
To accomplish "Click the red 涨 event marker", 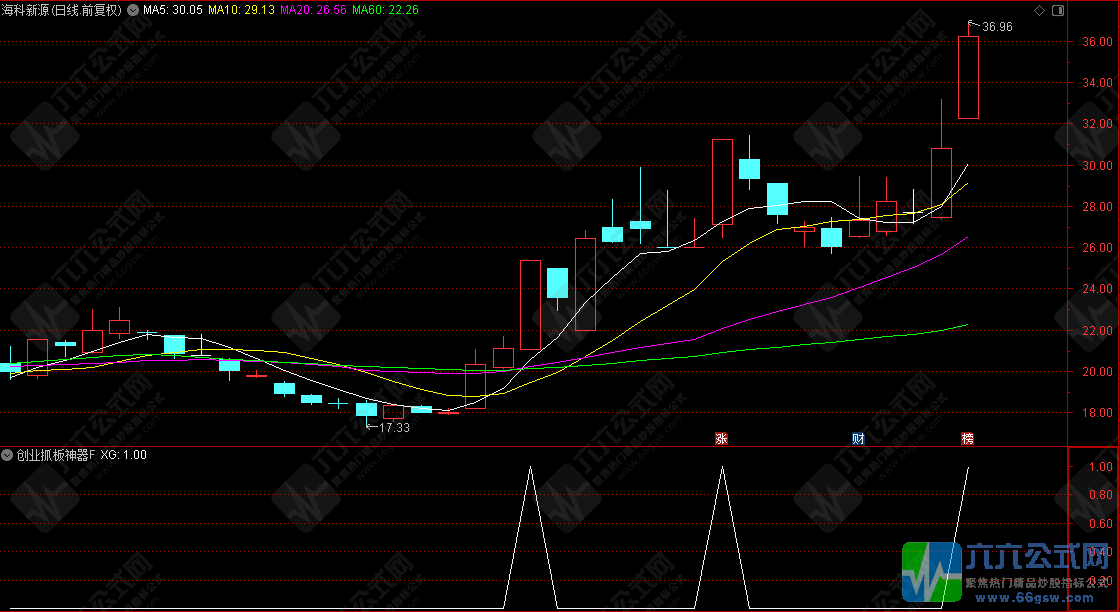I will (x=720, y=438).
